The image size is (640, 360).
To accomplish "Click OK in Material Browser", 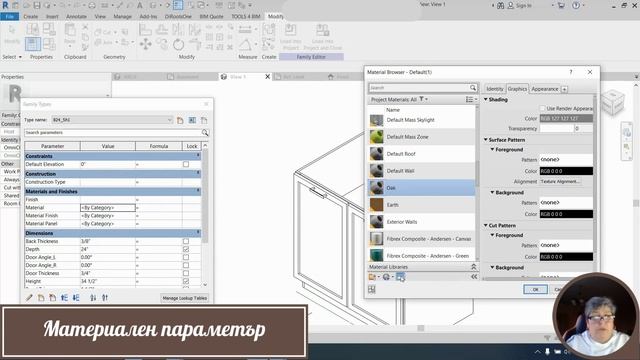I will tap(535, 289).
